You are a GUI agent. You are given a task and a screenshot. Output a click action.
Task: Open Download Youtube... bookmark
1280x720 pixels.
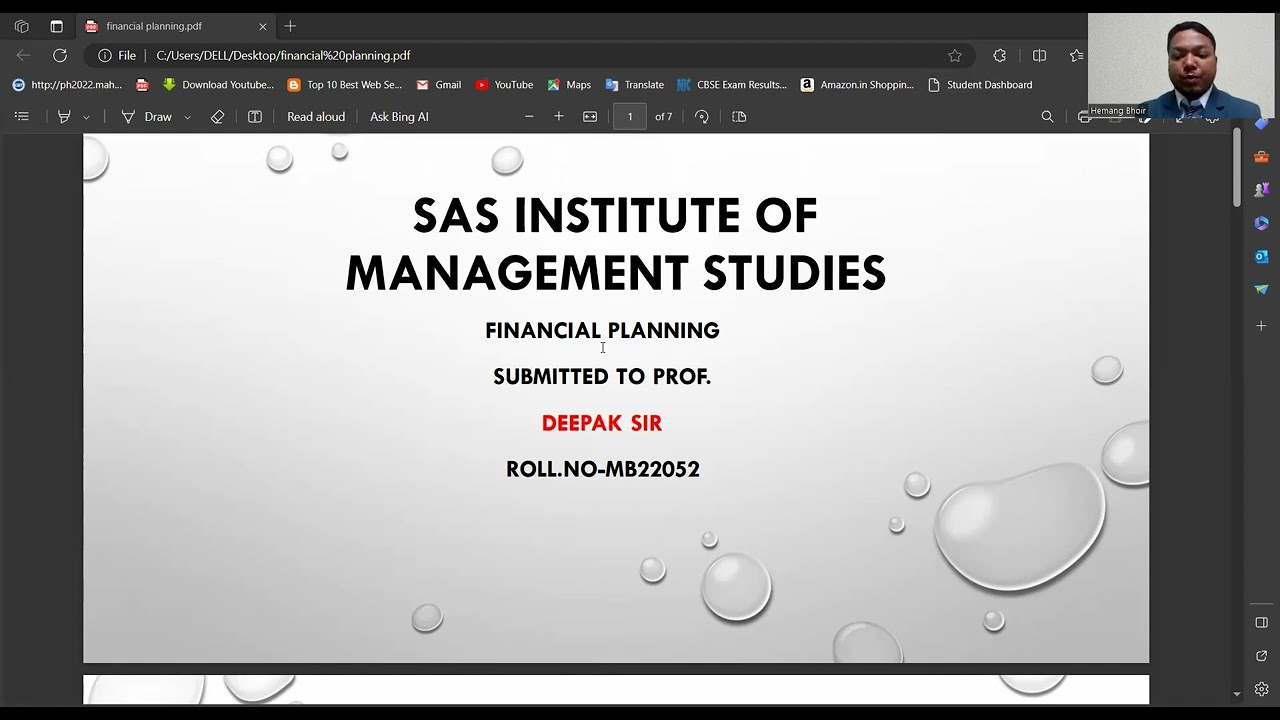tap(217, 85)
